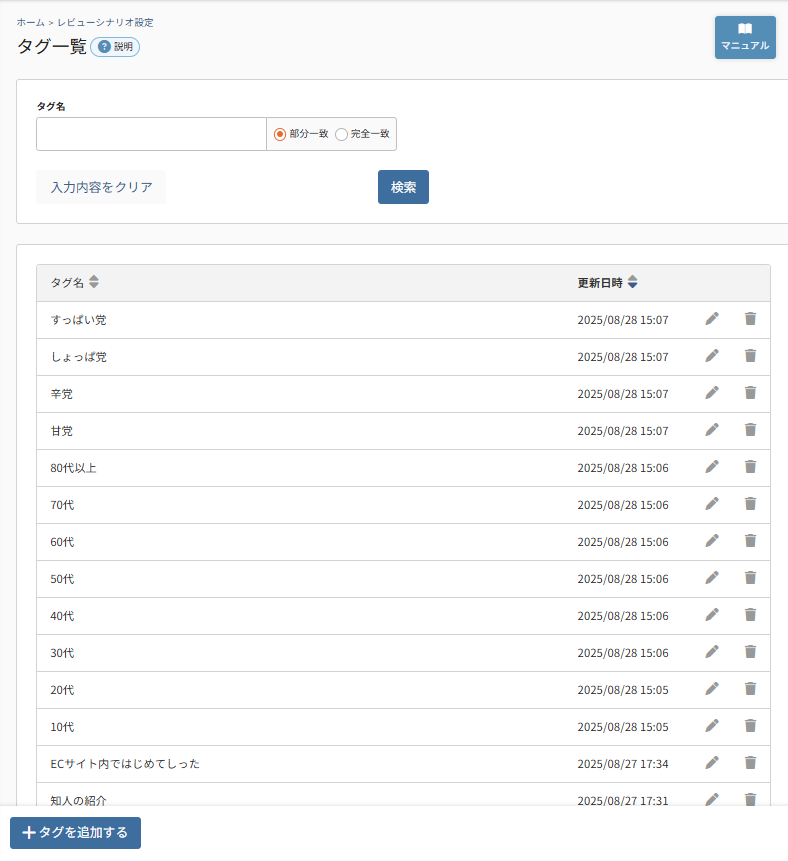The image size is (788, 861).
Task: Remove the 50代 tag using trash icon
Action: click(750, 578)
